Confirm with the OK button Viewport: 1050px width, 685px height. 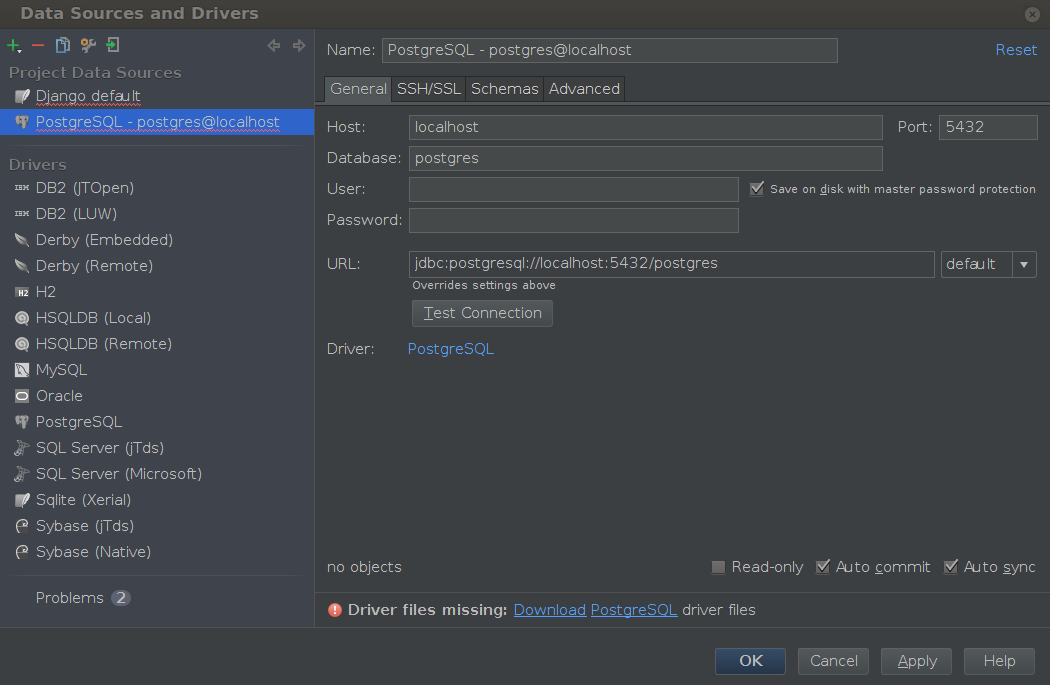point(750,661)
